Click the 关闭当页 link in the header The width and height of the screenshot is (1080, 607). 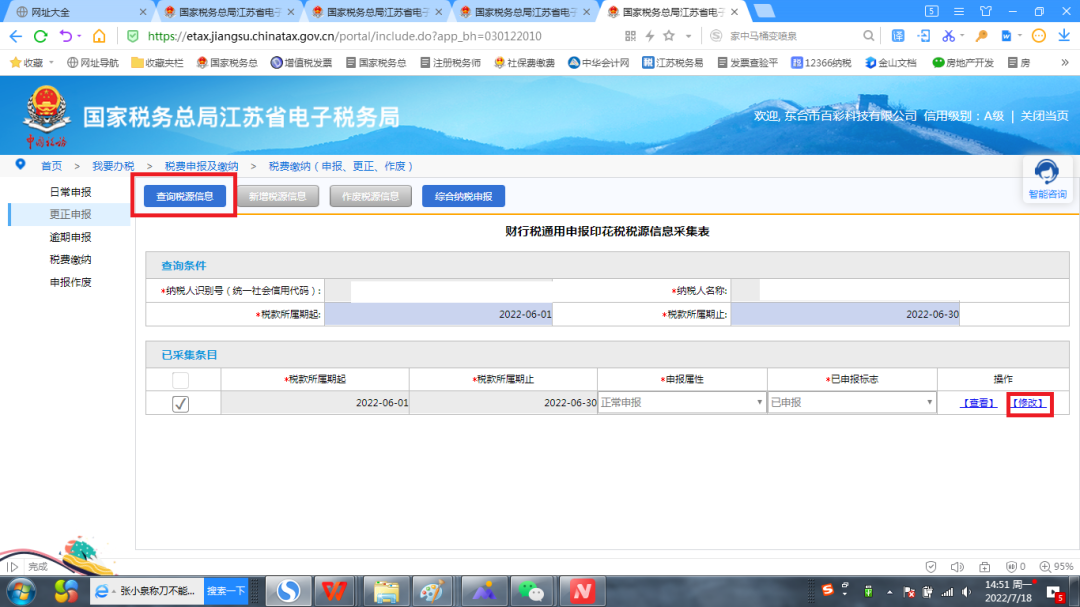coord(1044,116)
